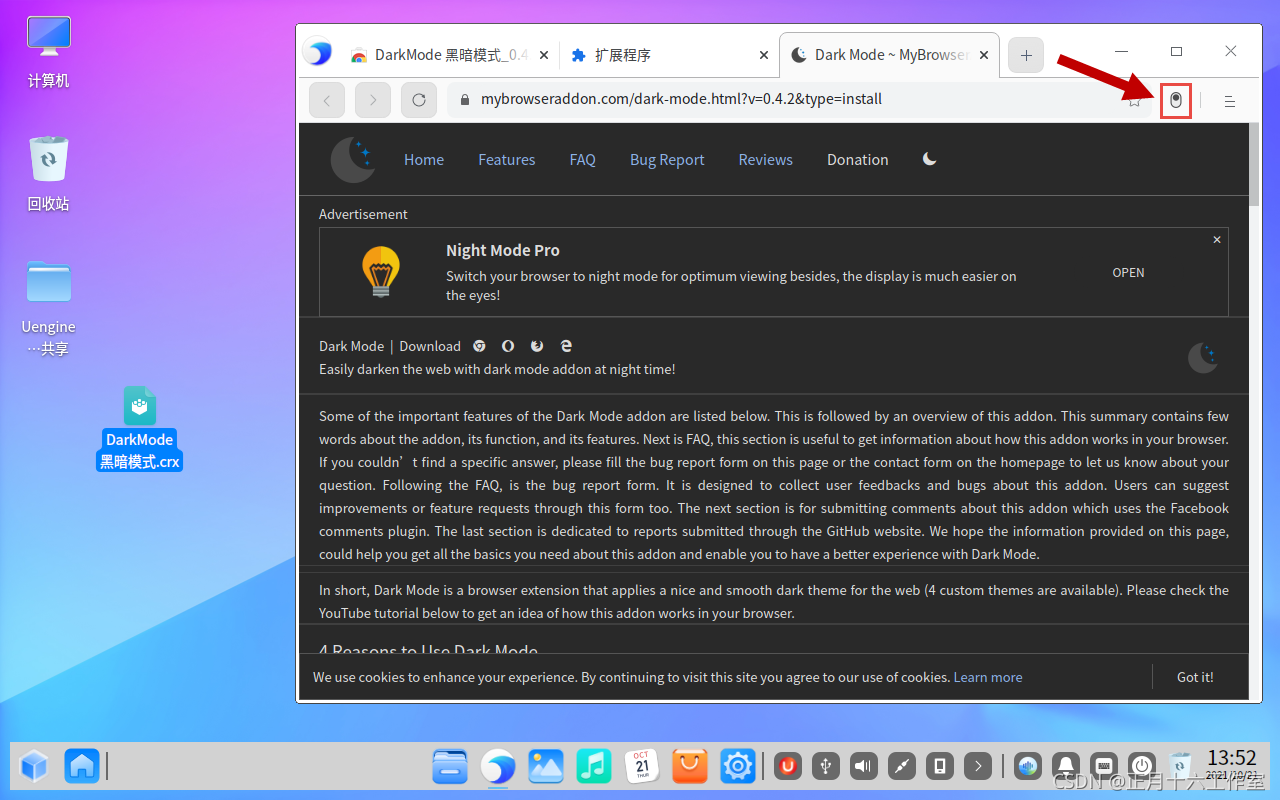This screenshot has height=800, width=1280.
Task: Accept cookies with Got it!
Action: click(x=1195, y=677)
